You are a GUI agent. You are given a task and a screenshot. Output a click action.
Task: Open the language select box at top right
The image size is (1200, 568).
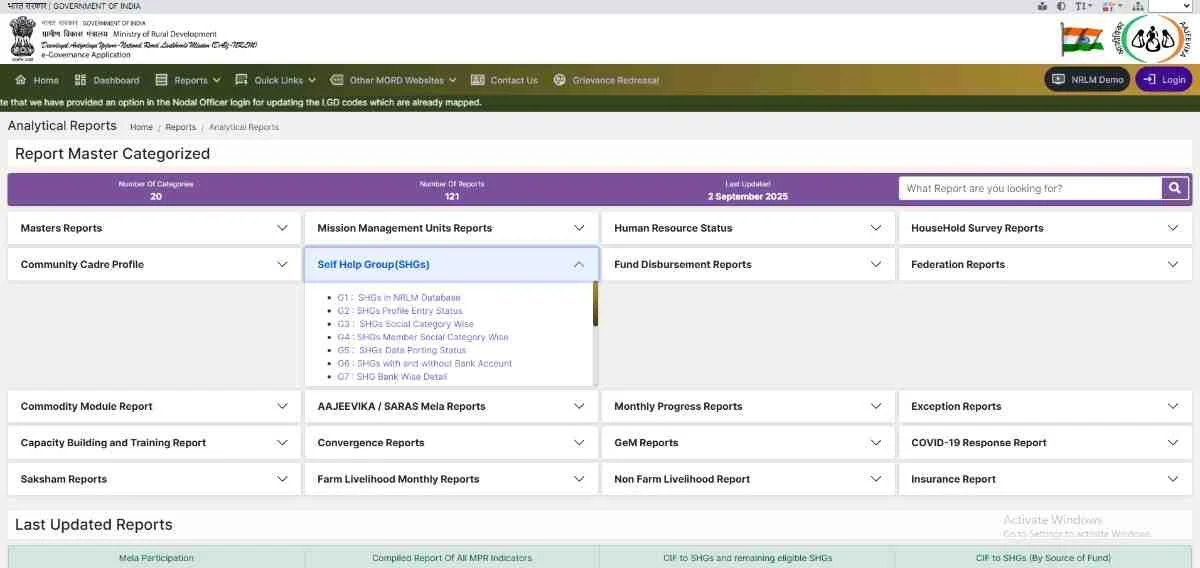point(1170,6)
